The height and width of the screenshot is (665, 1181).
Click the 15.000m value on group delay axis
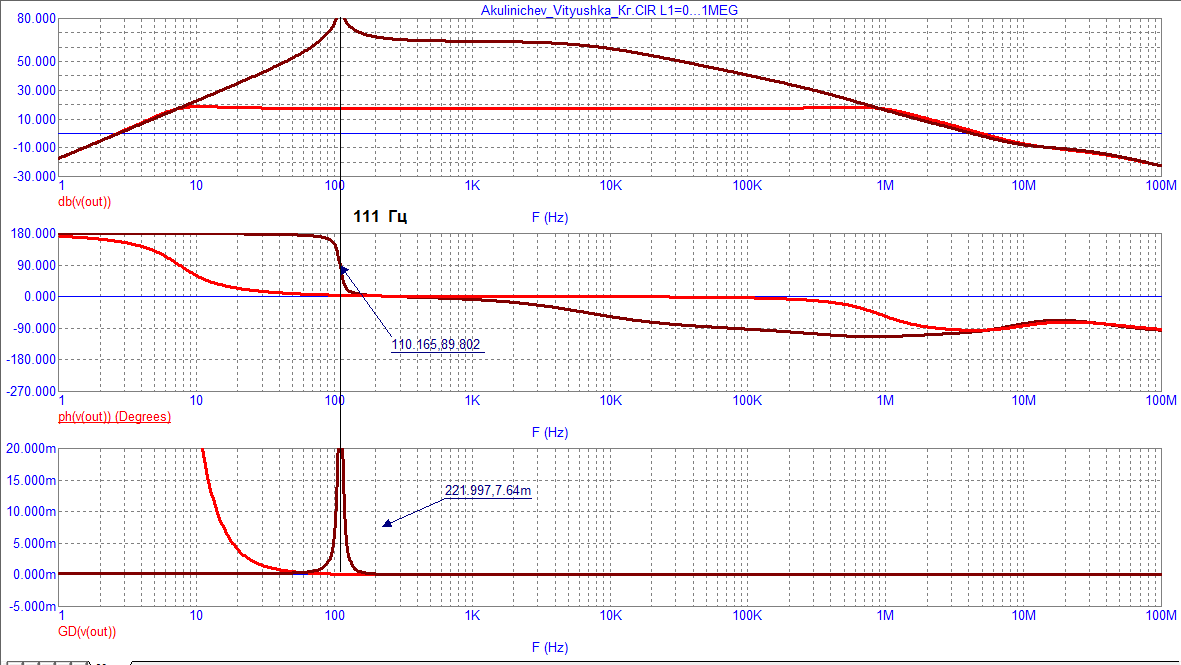pos(32,480)
